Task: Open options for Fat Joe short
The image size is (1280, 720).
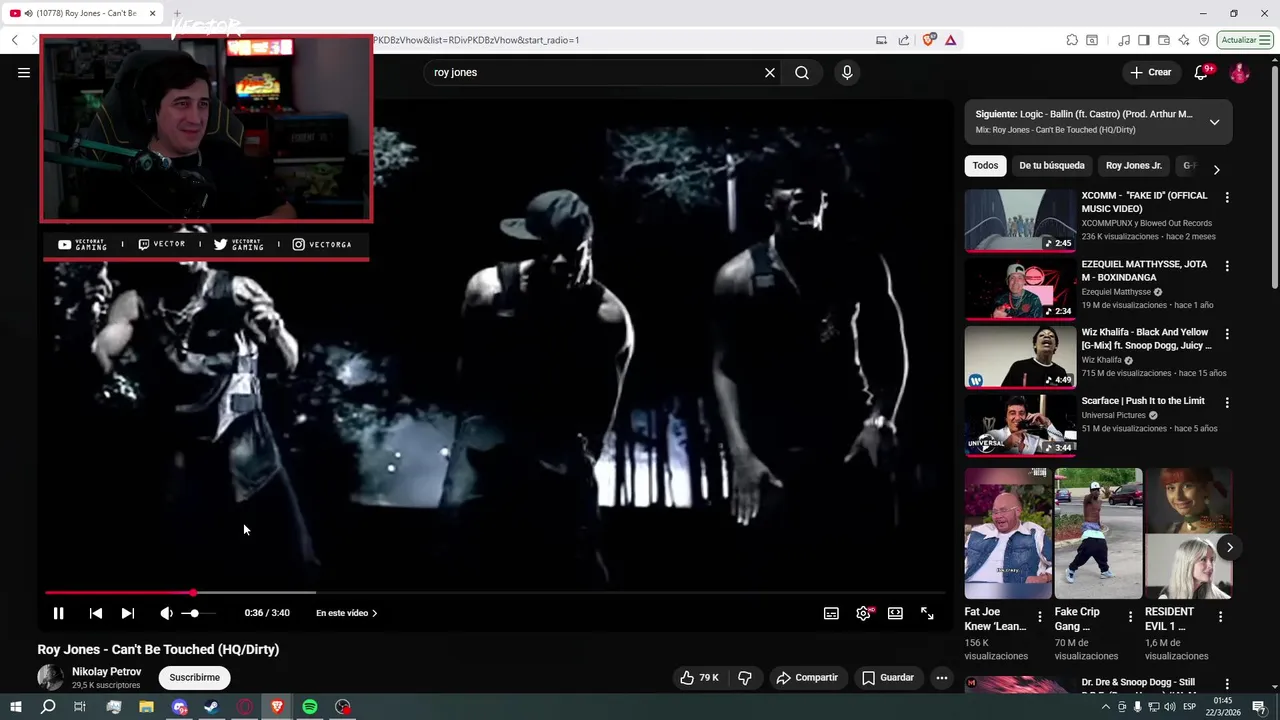Action: [x=1039, y=617]
